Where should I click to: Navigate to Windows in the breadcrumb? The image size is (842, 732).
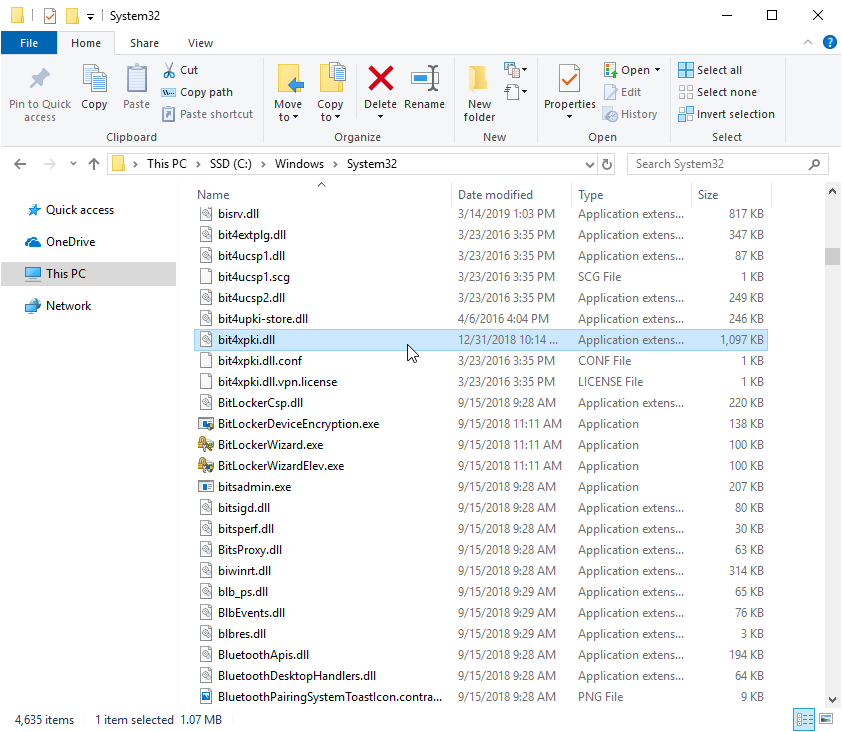tap(299, 164)
